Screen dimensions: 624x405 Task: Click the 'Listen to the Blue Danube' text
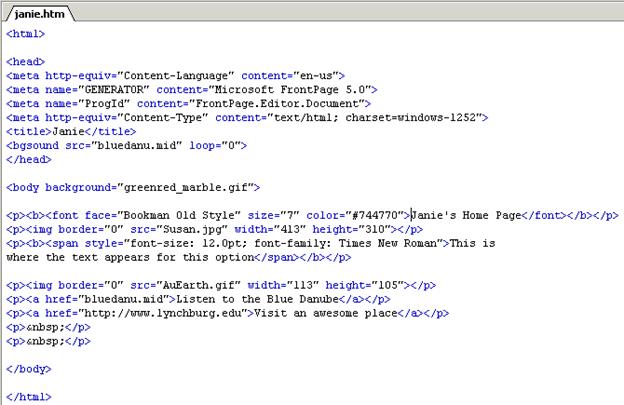pos(257,299)
